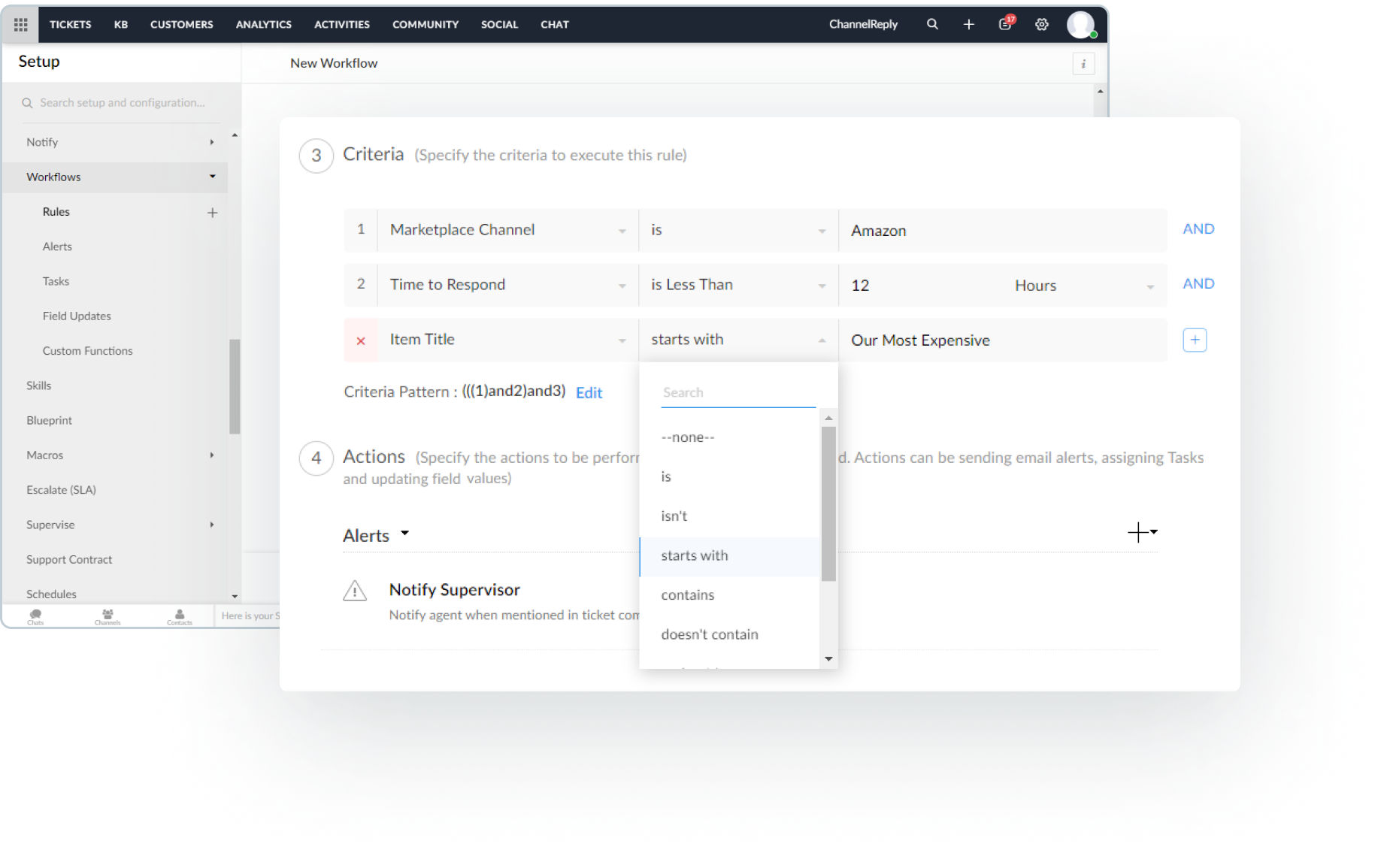Open the COMMUNITY menu

coord(425,24)
